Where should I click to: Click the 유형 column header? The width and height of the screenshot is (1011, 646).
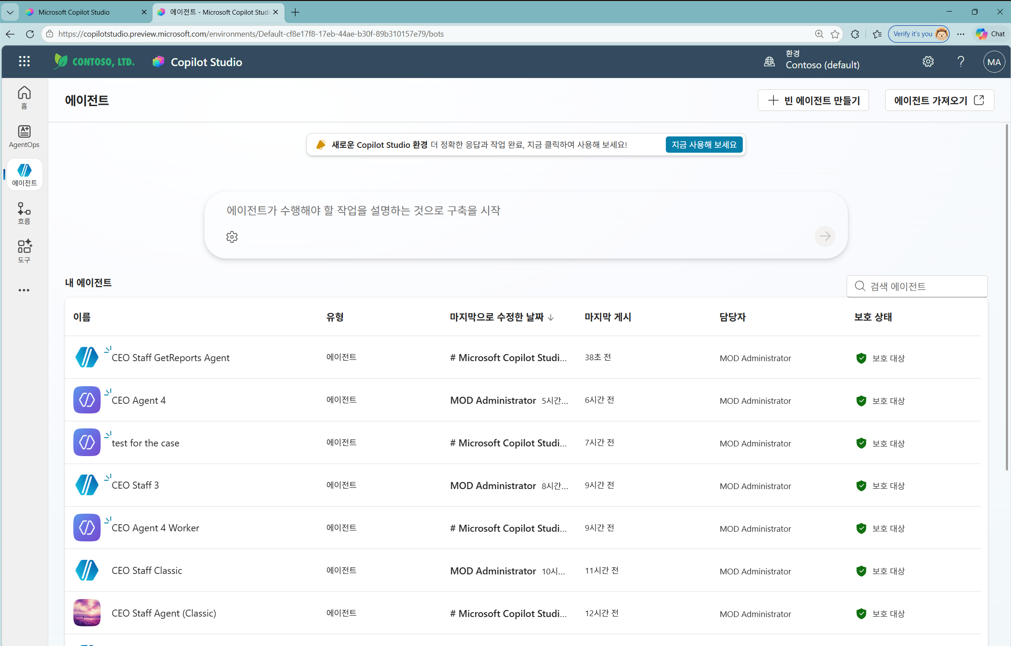coord(335,317)
